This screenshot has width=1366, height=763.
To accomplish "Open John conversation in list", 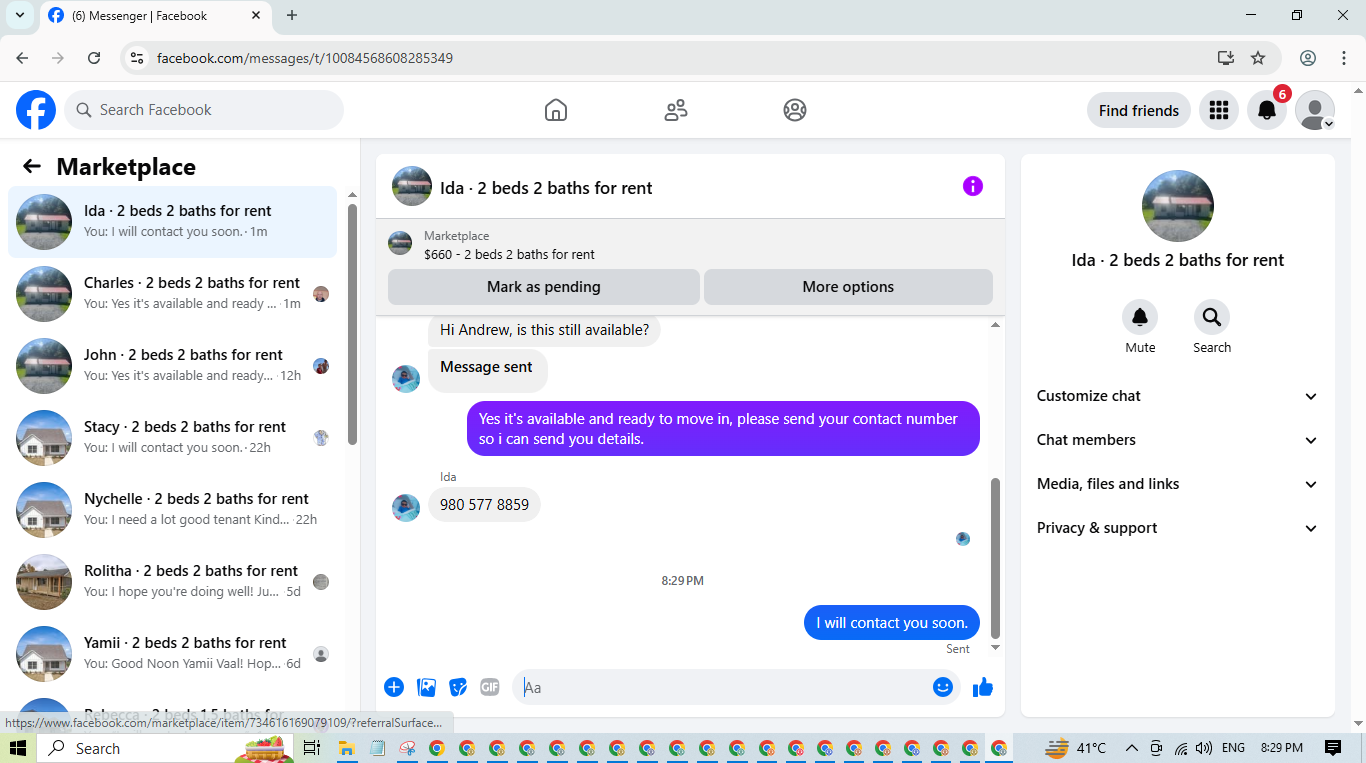I will click(172, 366).
